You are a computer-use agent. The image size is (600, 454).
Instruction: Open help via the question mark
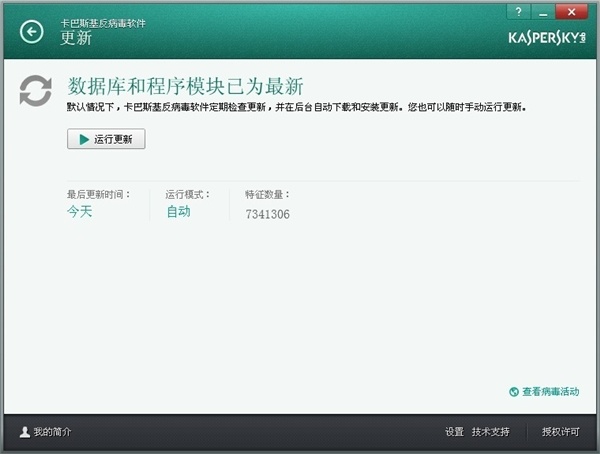(518, 10)
